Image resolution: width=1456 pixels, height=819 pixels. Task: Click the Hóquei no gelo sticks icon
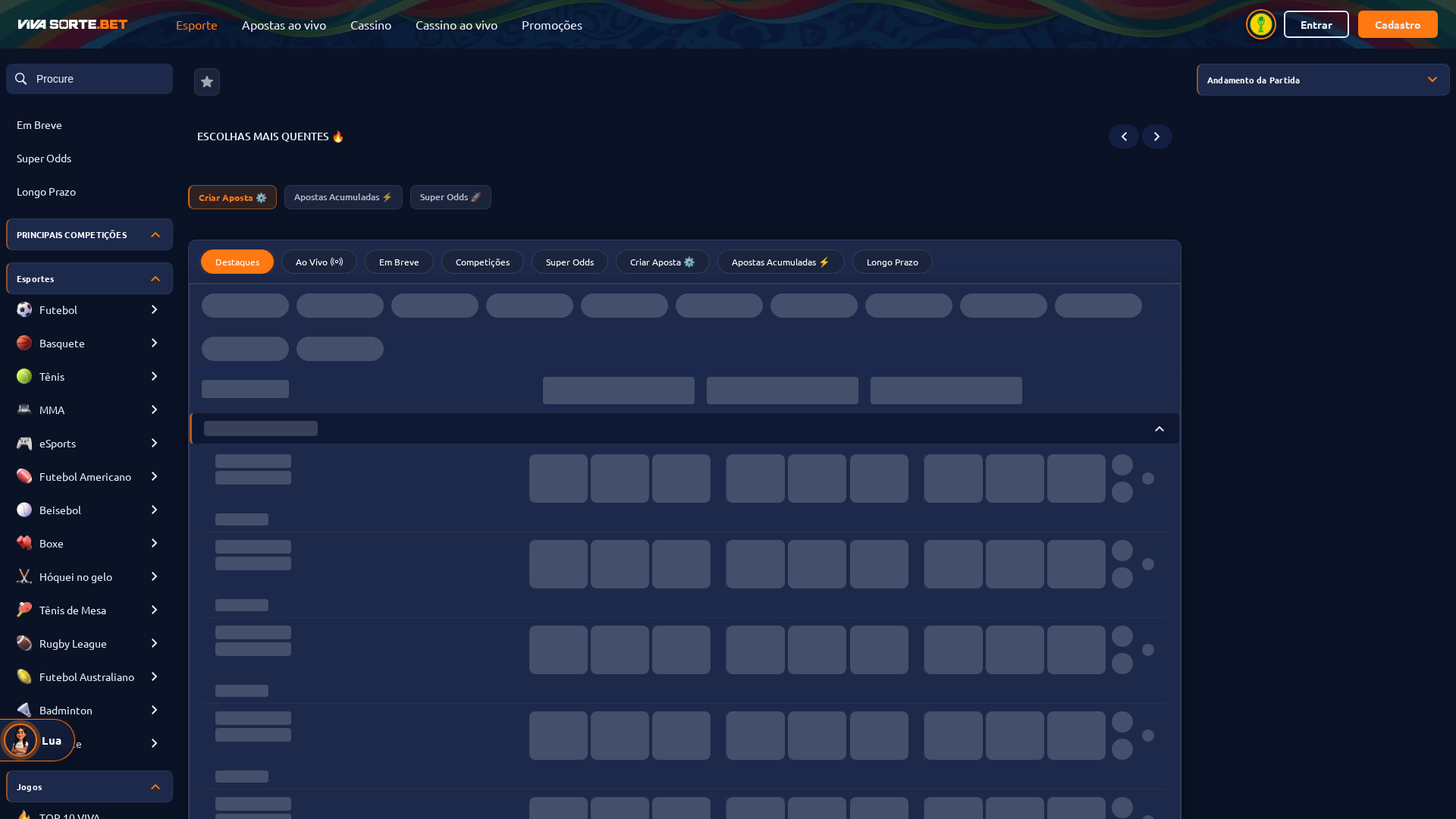click(24, 576)
